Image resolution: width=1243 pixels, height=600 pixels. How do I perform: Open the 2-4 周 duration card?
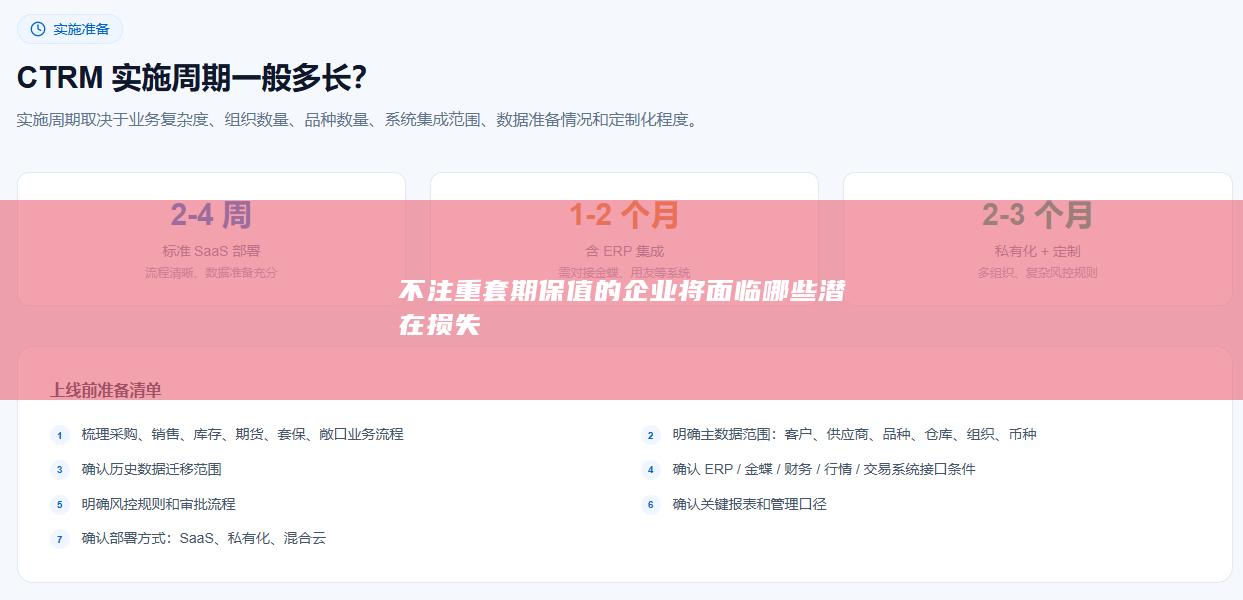tap(211, 239)
